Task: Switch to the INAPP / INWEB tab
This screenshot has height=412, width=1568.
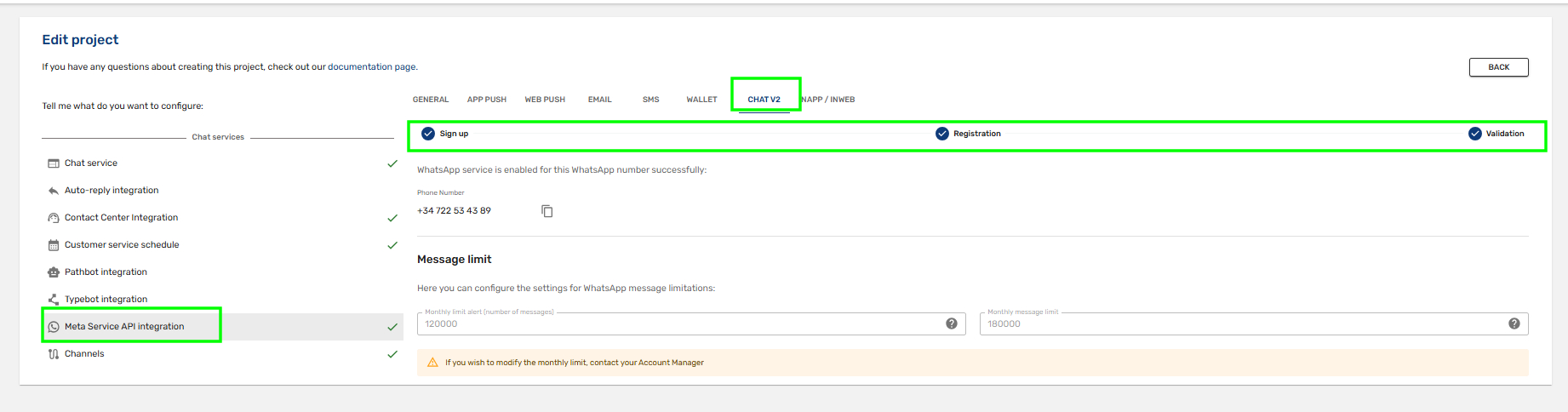Action: click(x=827, y=100)
